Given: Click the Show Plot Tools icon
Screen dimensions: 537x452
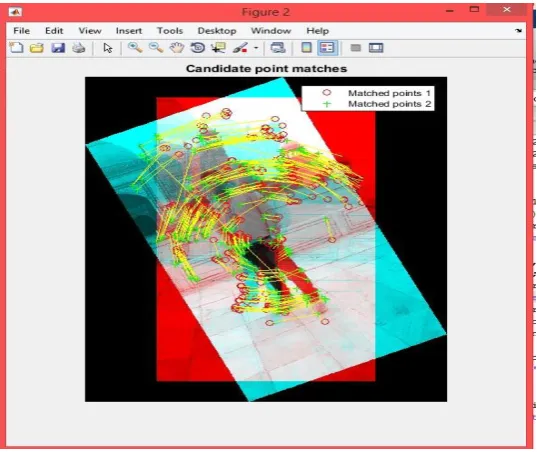Looking at the screenshot, I should (376, 48).
